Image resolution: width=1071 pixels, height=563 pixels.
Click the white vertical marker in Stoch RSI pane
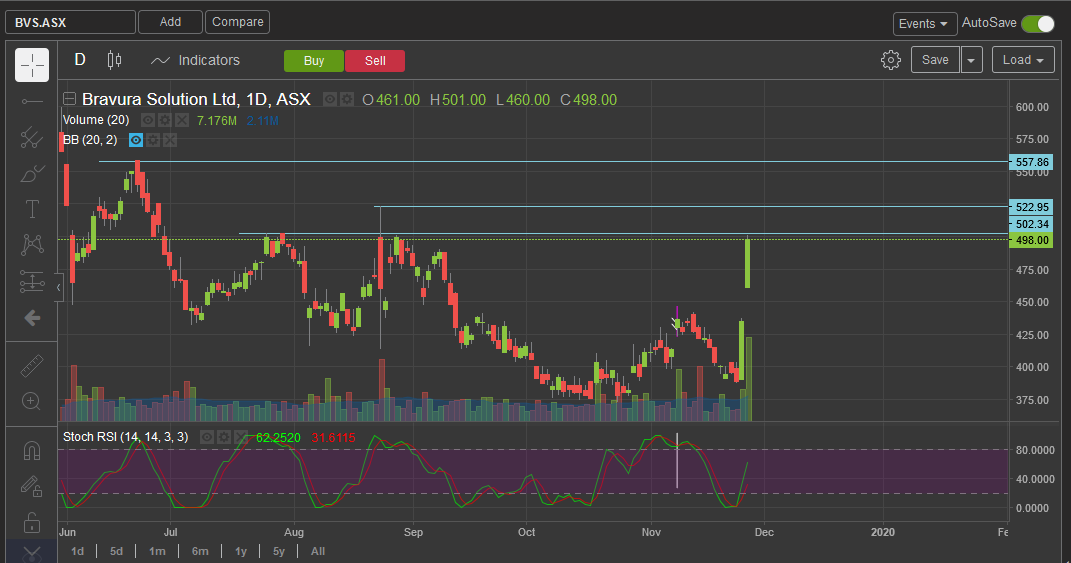coord(677,461)
